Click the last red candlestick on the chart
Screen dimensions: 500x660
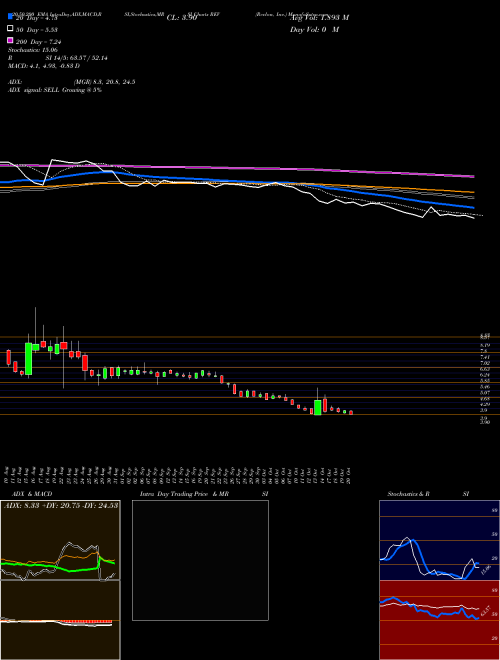(351, 412)
